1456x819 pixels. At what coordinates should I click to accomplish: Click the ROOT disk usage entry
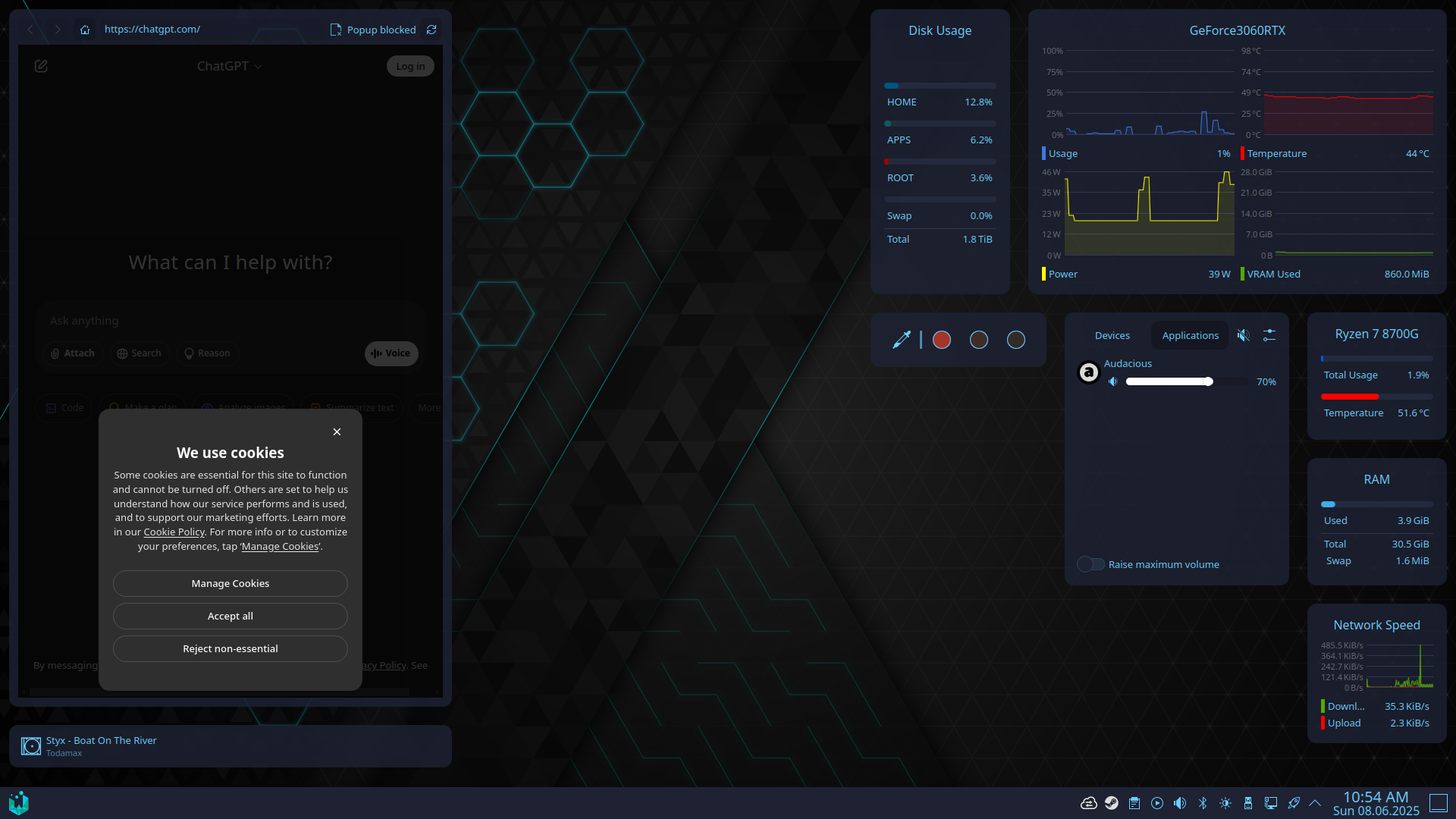click(x=940, y=172)
